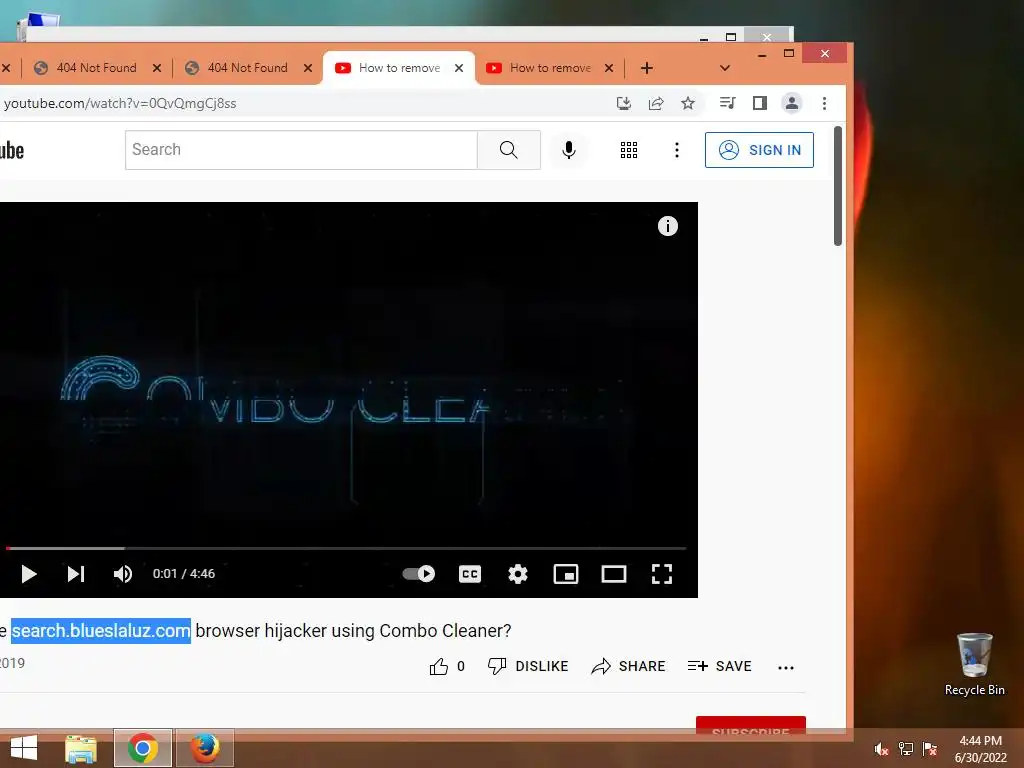This screenshot has height=768, width=1024.
Task: Open the Chrome three-dot menu
Action: (824, 103)
